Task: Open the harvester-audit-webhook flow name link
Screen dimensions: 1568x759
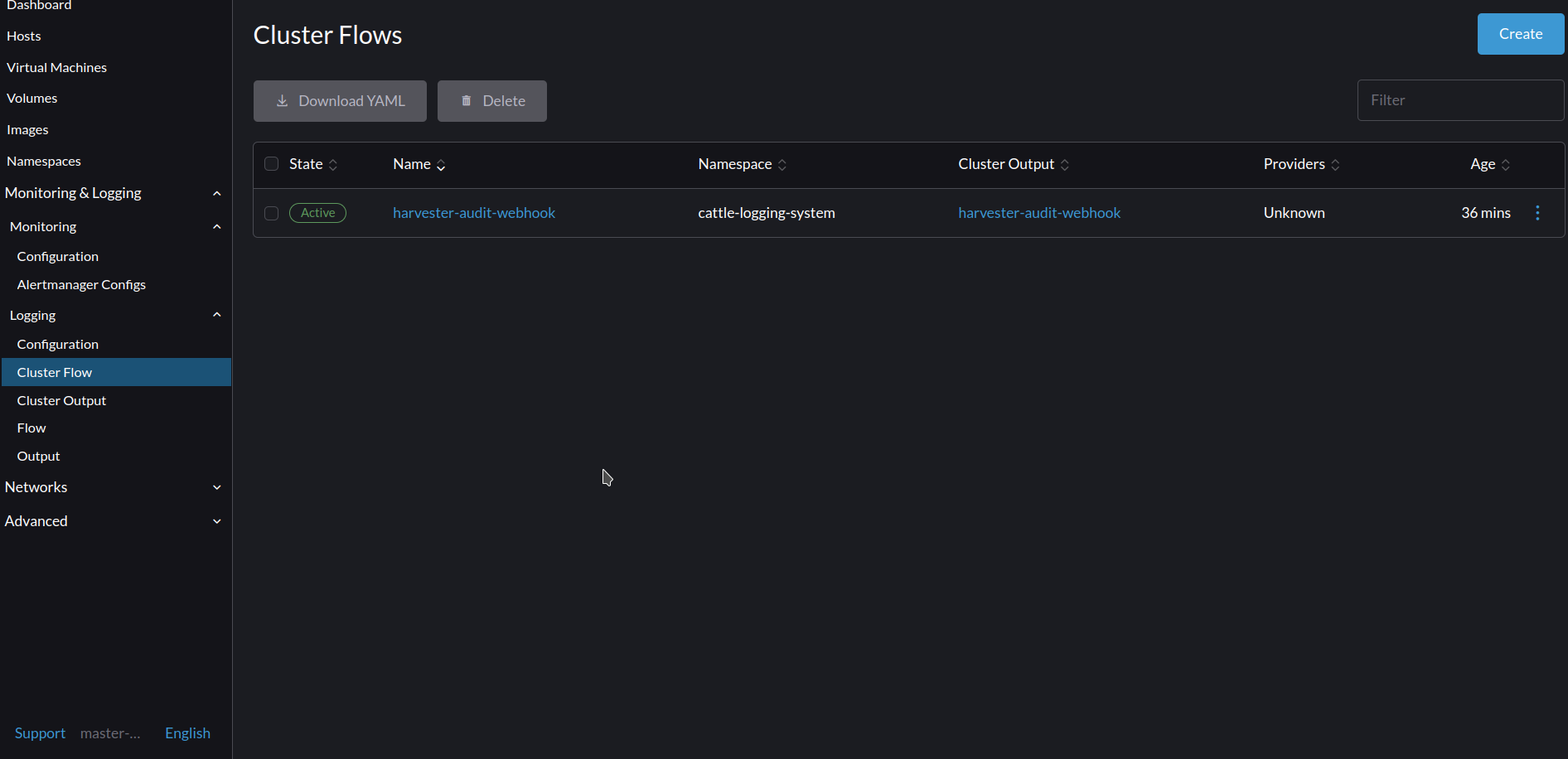Action: 474,213
